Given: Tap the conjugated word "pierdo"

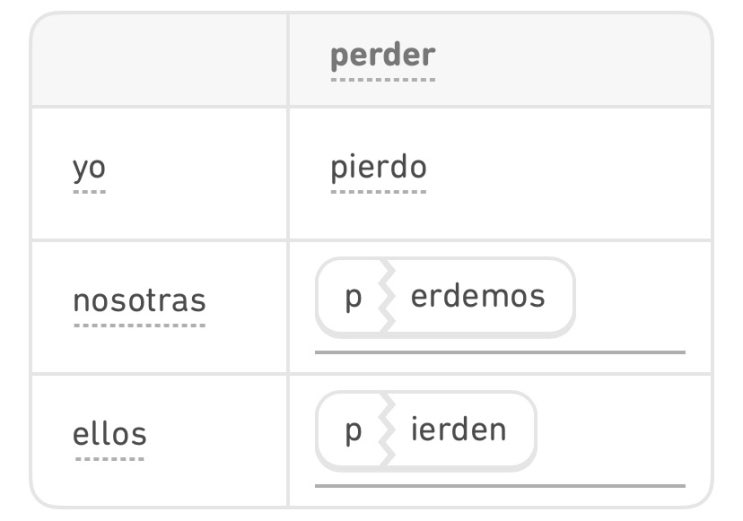Looking at the screenshot, I should point(378,167).
